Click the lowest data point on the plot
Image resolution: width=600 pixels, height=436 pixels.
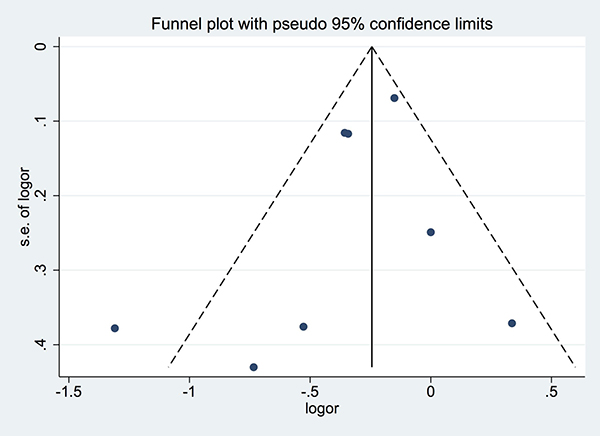[x=254, y=367]
